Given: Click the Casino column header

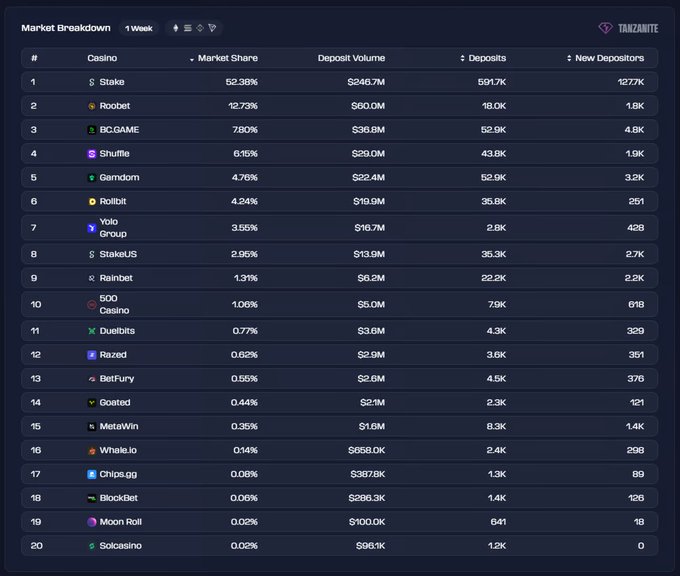Looking at the screenshot, I should pos(102,58).
